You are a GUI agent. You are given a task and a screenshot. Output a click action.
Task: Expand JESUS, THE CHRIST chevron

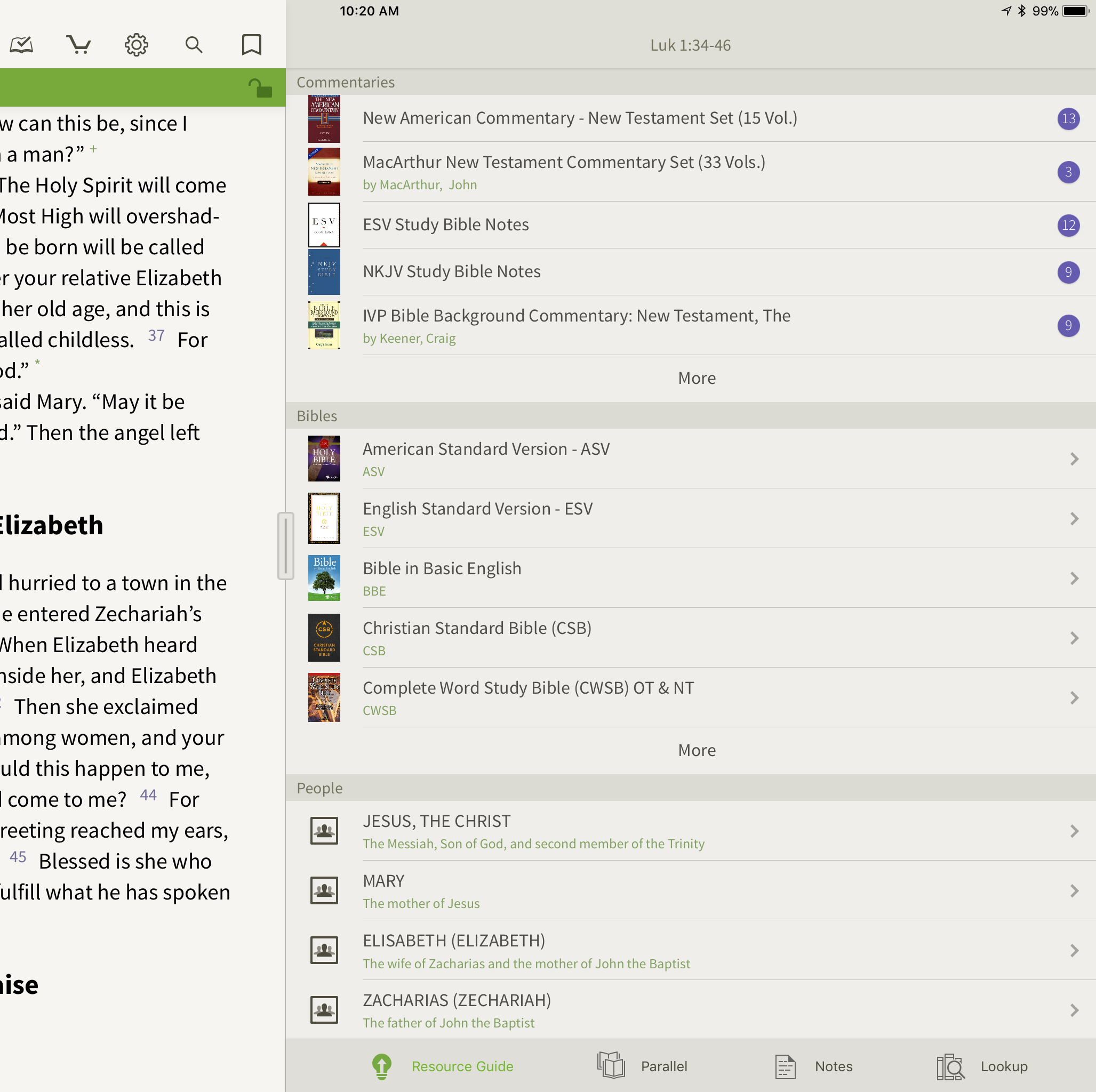pyautogui.click(x=1074, y=831)
